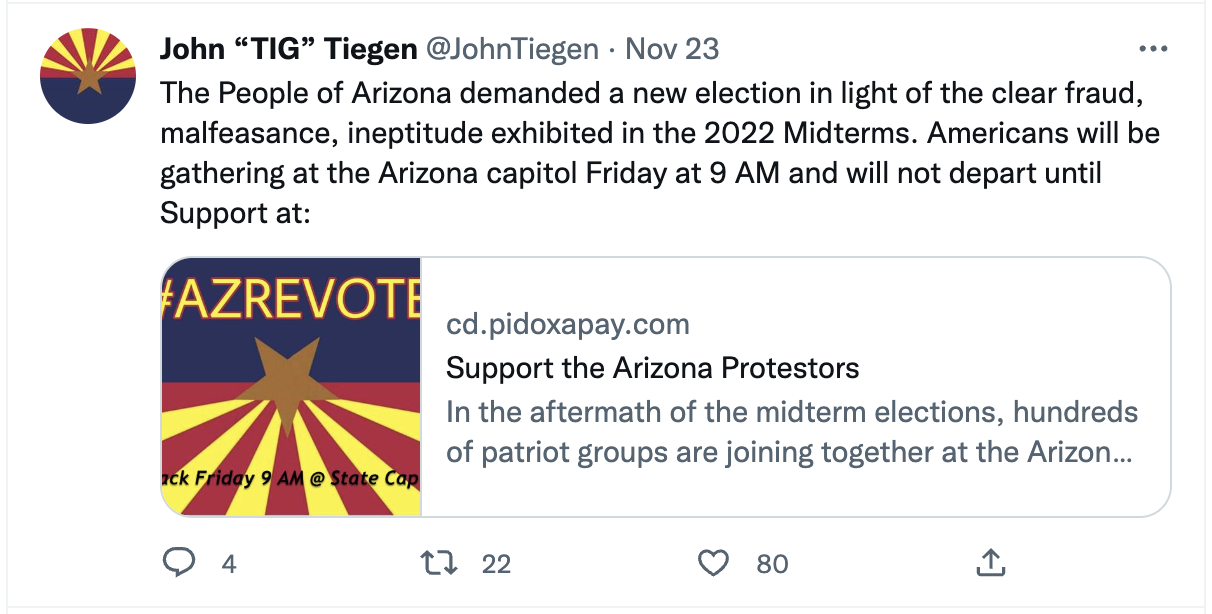Open the tweet's Nov 23 timestamp

(x=672, y=49)
